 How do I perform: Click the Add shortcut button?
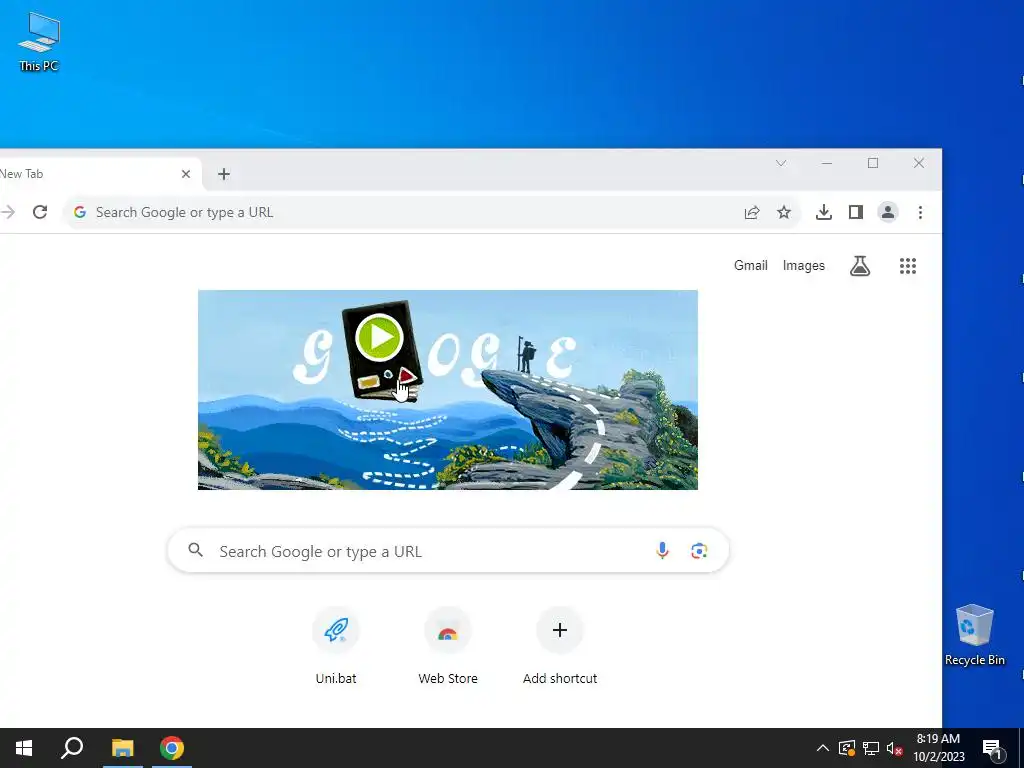click(x=560, y=645)
